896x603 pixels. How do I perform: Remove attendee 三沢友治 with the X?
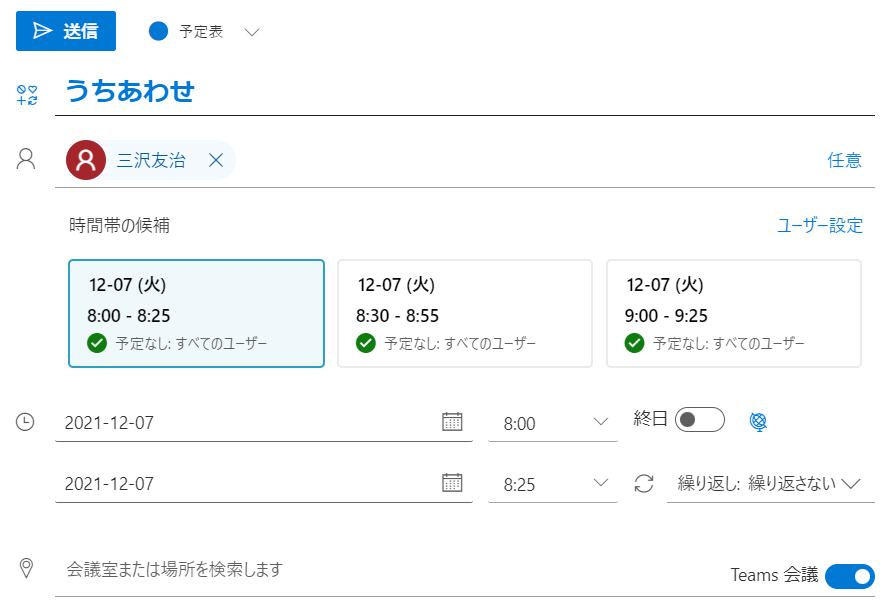point(216,160)
